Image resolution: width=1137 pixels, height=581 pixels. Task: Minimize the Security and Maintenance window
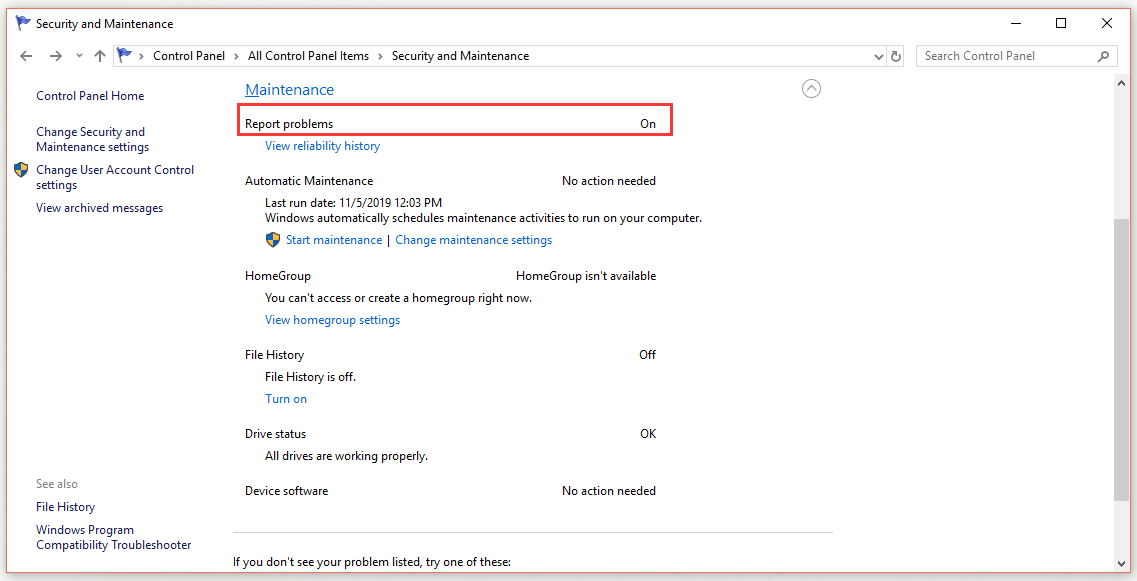pyautogui.click(x=1016, y=23)
